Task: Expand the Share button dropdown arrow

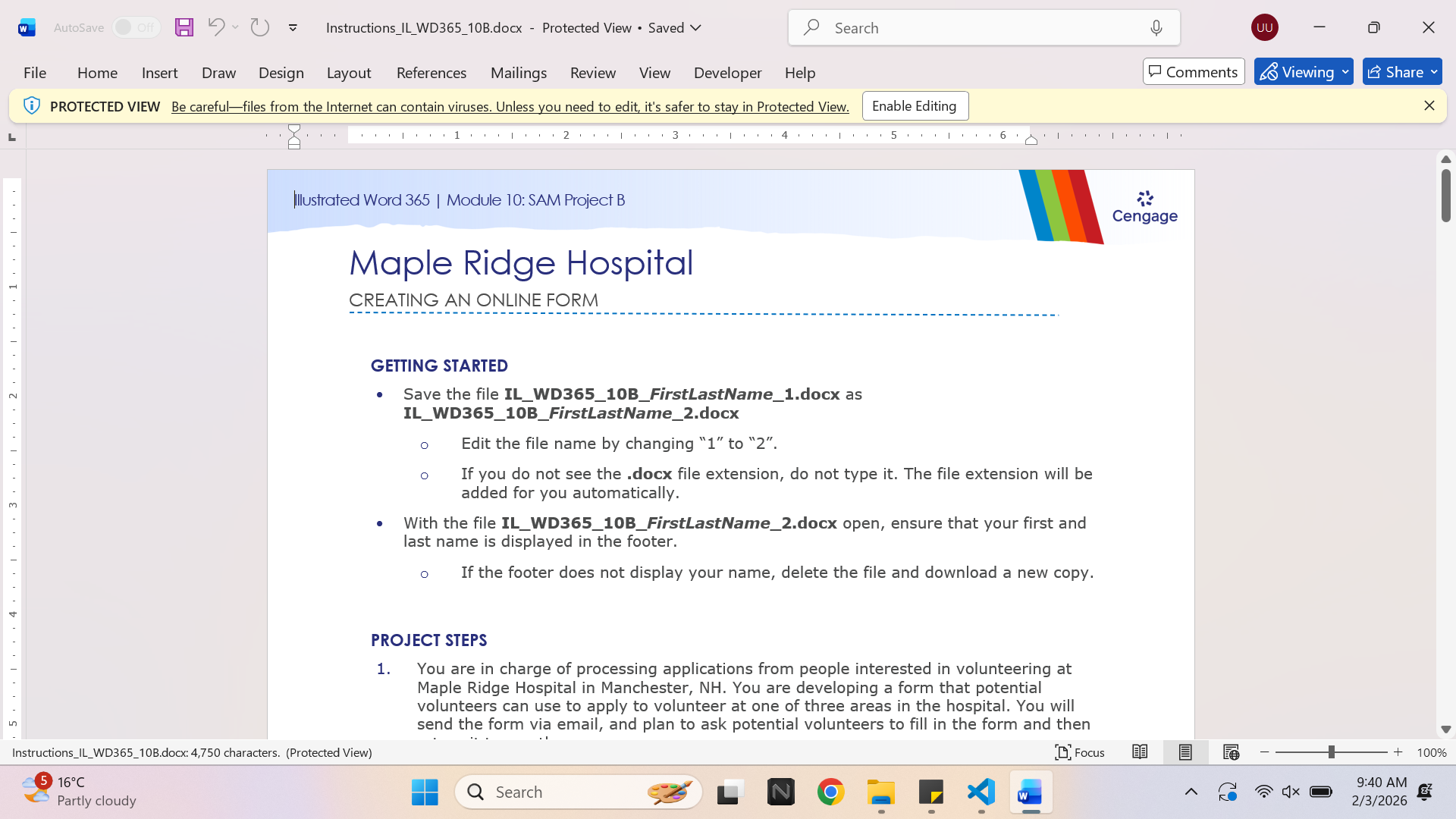Action: (1434, 71)
